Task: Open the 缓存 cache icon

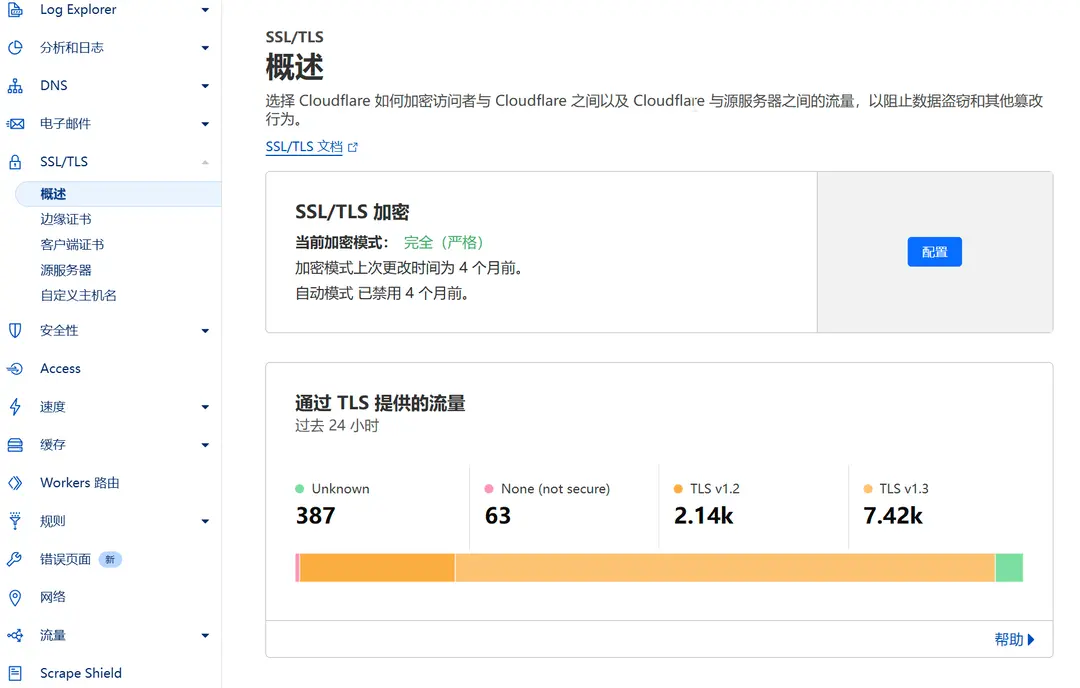Action: point(16,444)
